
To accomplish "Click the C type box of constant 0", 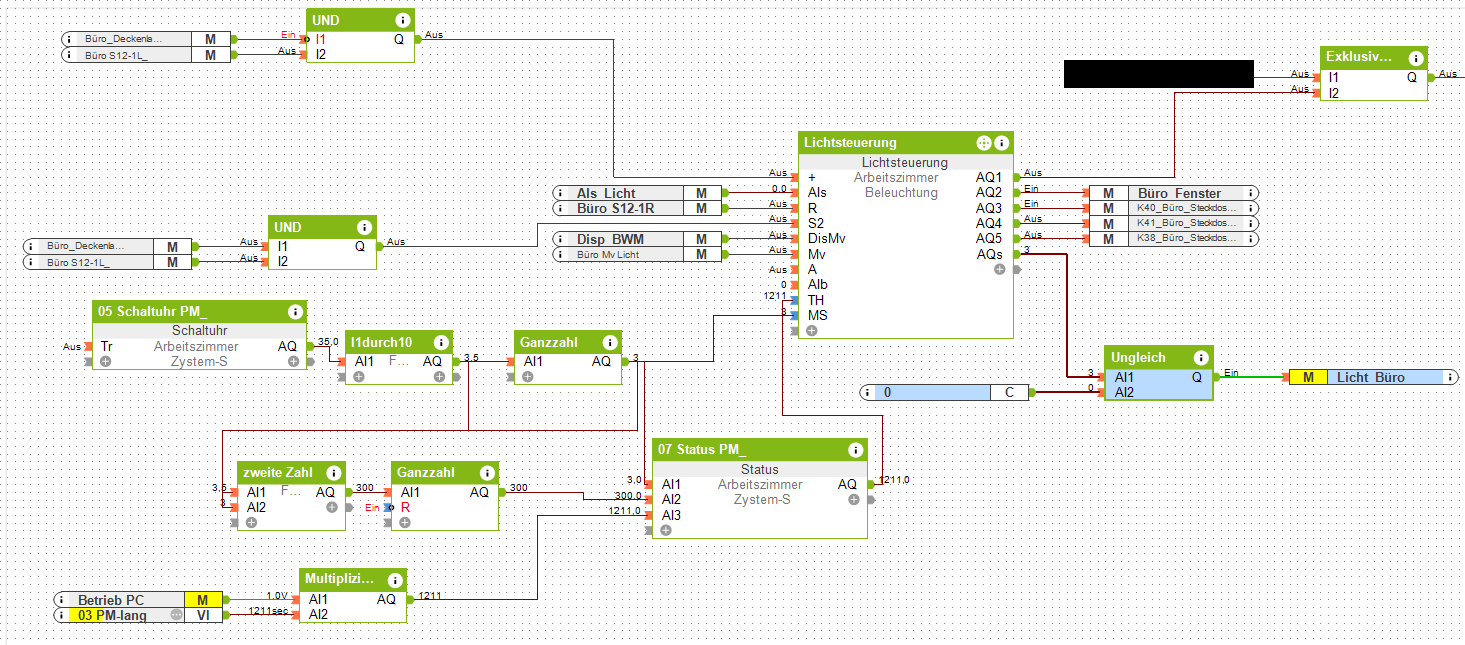I will [1010, 393].
